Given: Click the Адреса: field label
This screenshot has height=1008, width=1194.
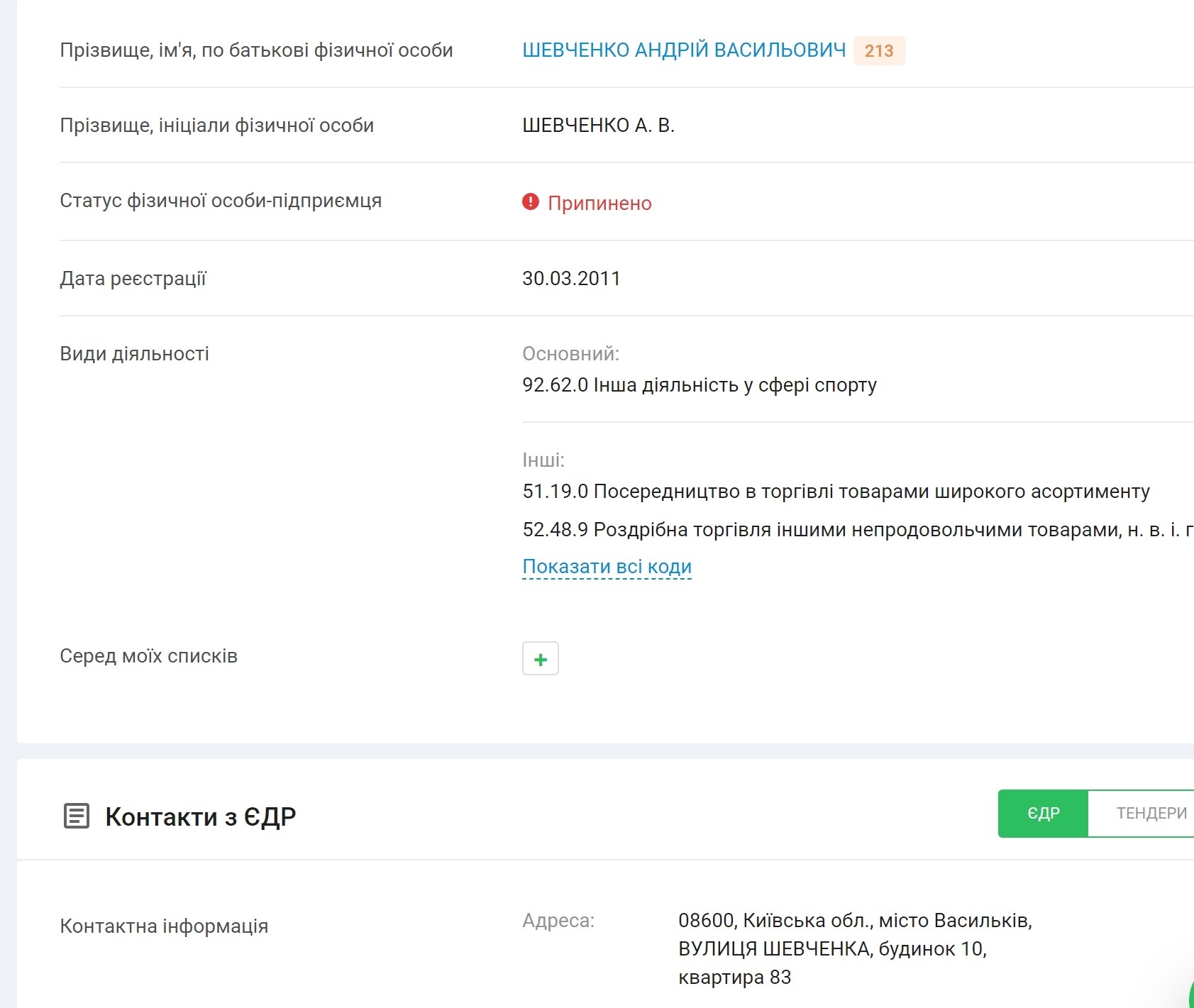Looking at the screenshot, I should (x=558, y=921).
